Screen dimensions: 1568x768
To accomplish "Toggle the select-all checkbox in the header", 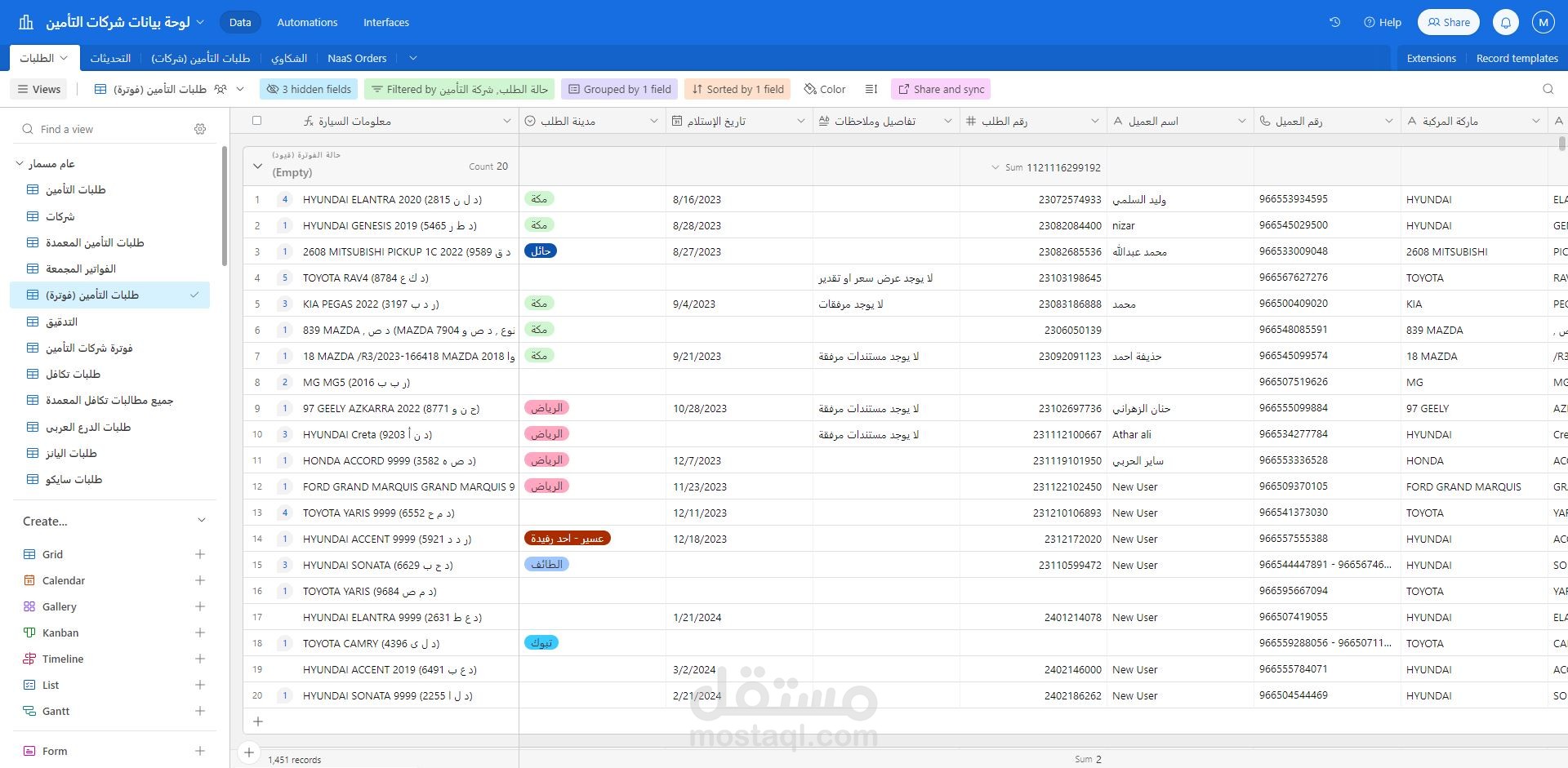I will pos(256,121).
